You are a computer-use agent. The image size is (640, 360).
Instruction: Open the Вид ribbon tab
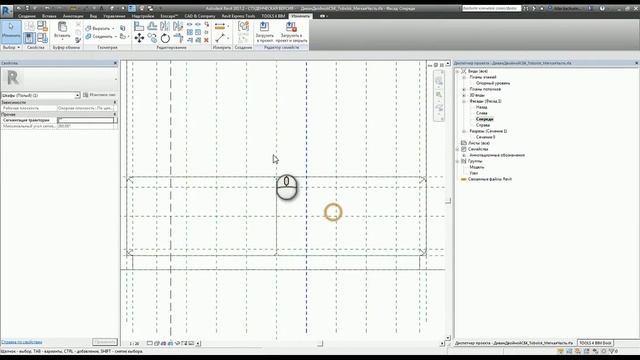point(93,16)
